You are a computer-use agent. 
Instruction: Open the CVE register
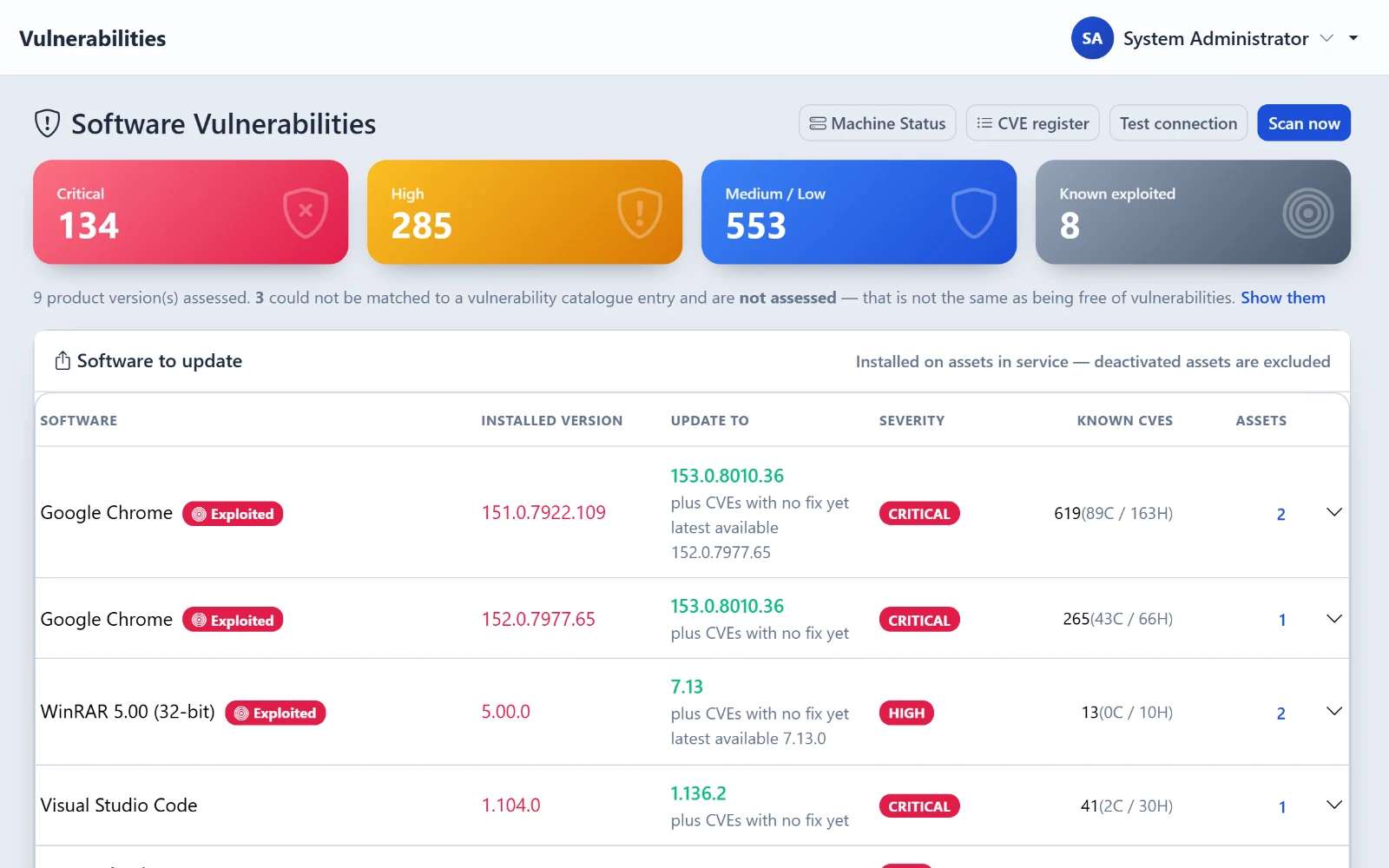pos(1033,123)
